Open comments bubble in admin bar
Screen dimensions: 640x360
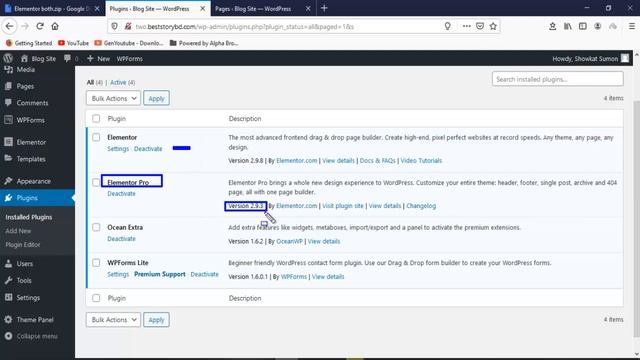71,59
